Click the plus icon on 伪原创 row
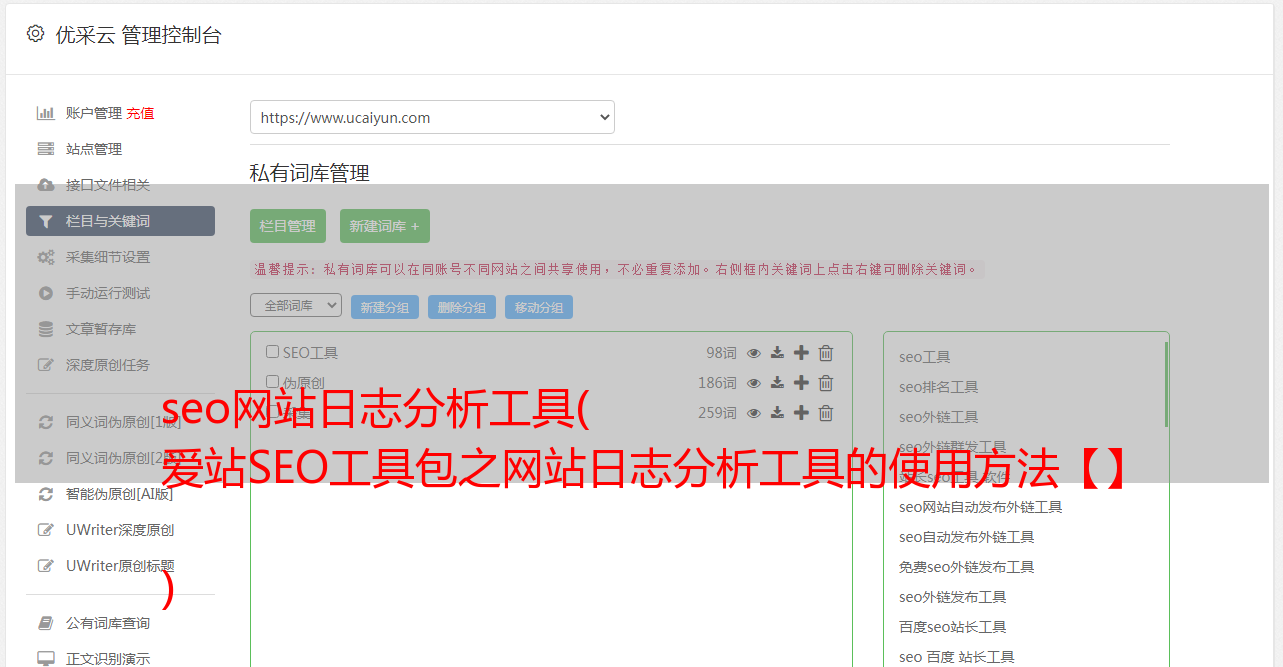This screenshot has width=1283, height=667. (801, 383)
